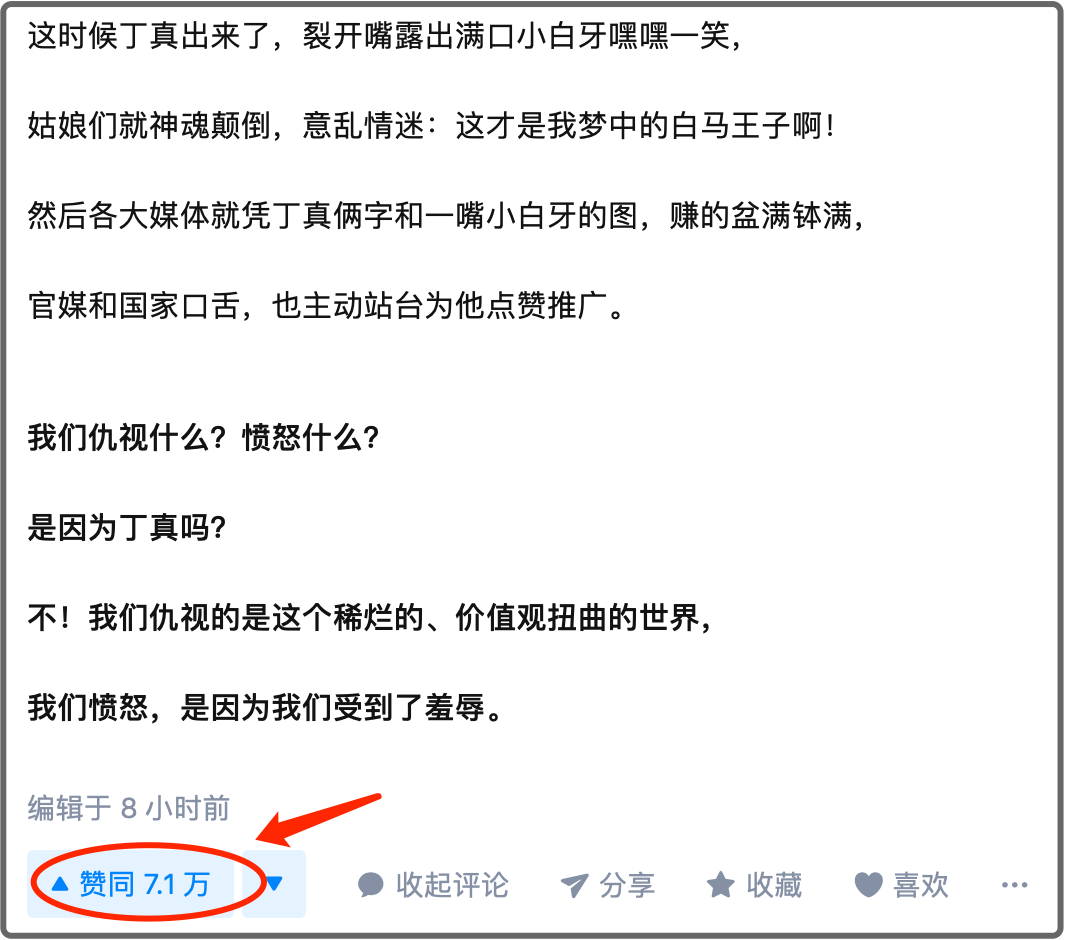Screen dimensions: 1066x940
Task: Click the paragraph starting 这时候丁真出来了
Action: tap(384, 36)
